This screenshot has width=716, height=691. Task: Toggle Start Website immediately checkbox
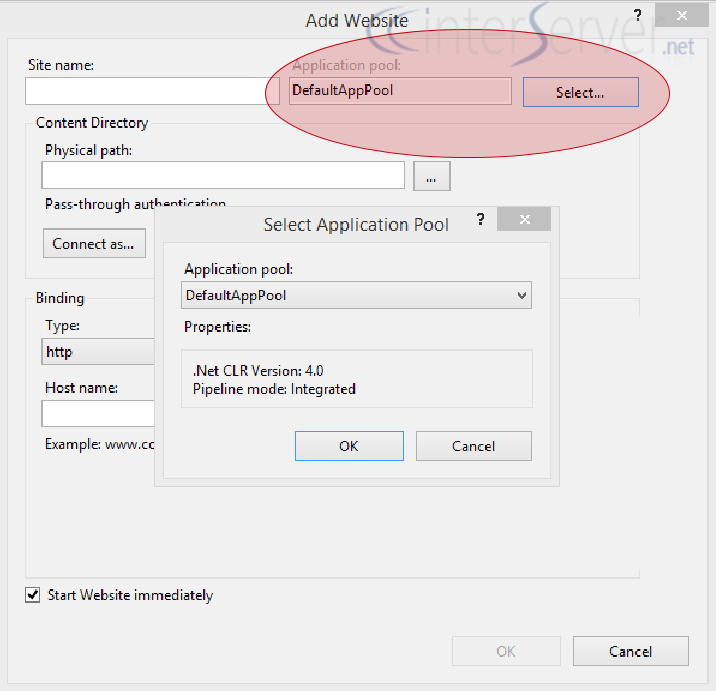pyautogui.click(x=32, y=595)
